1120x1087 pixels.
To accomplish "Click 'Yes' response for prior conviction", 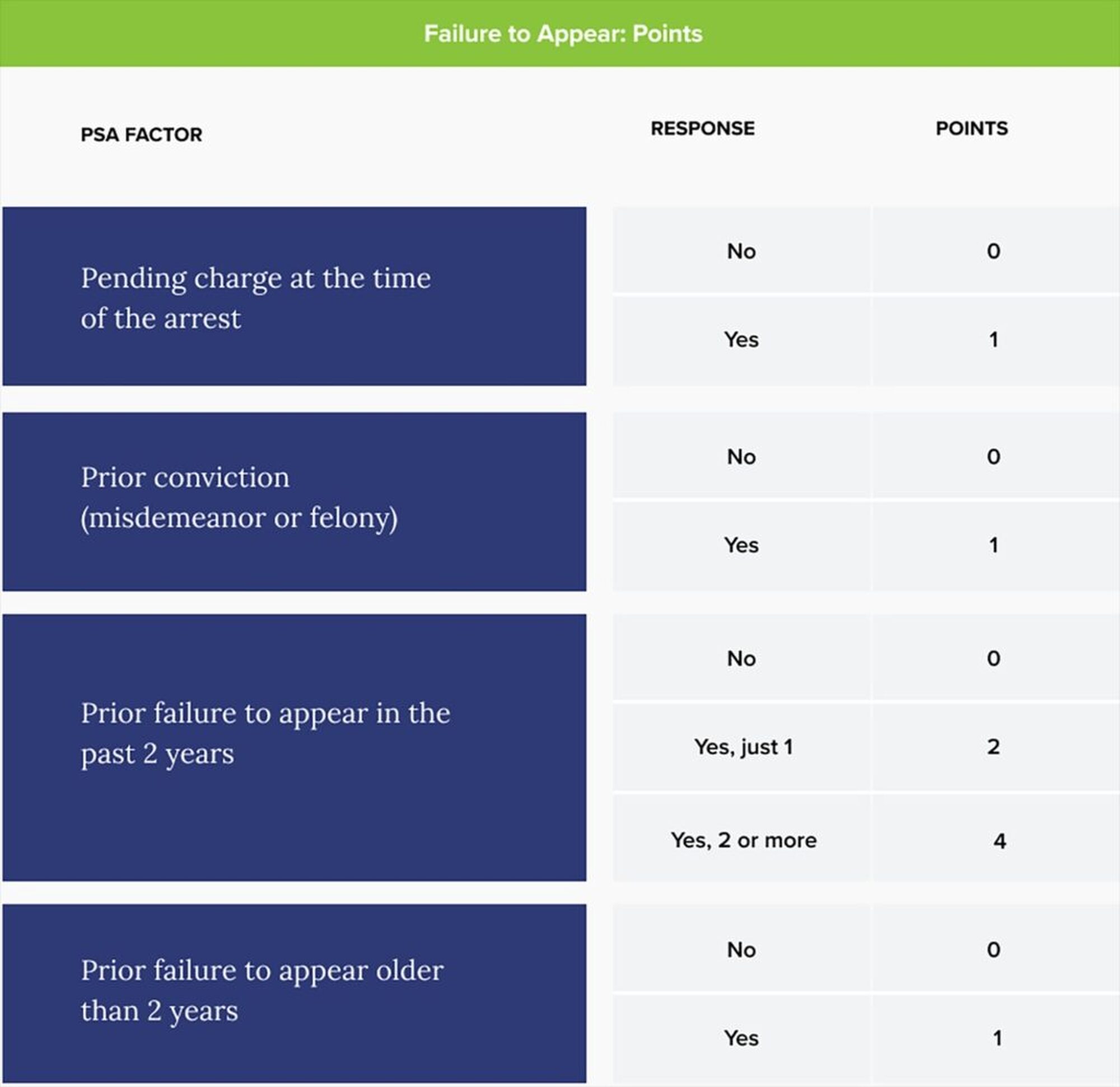I will pyautogui.click(x=741, y=545).
